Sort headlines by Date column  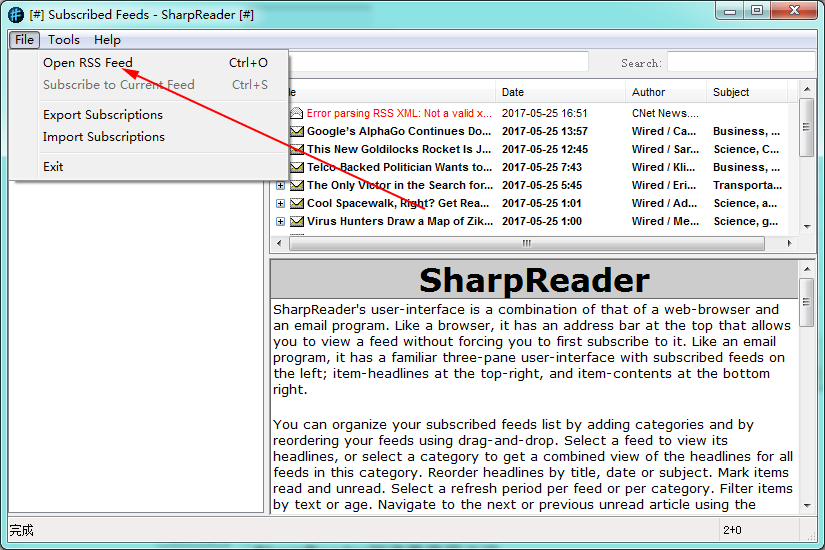(x=560, y=92)
